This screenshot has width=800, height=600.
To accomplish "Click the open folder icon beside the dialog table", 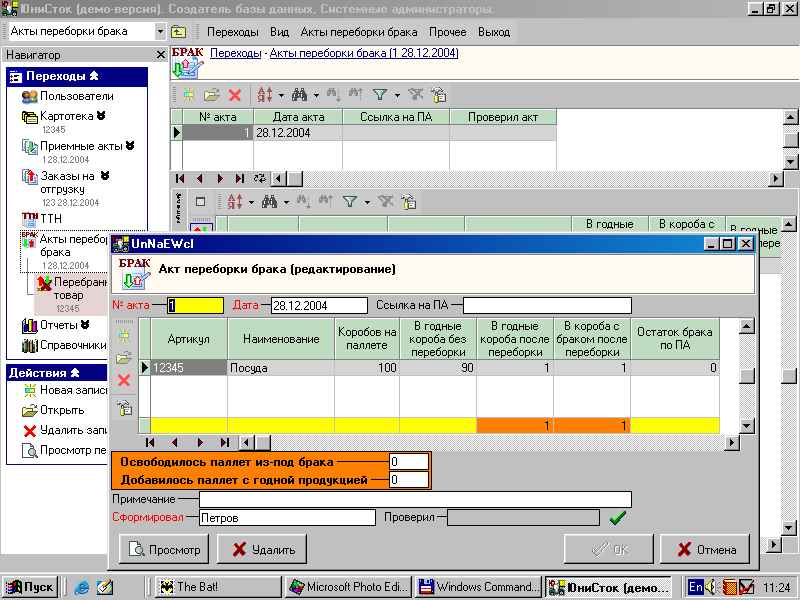I will coord(124,358).
